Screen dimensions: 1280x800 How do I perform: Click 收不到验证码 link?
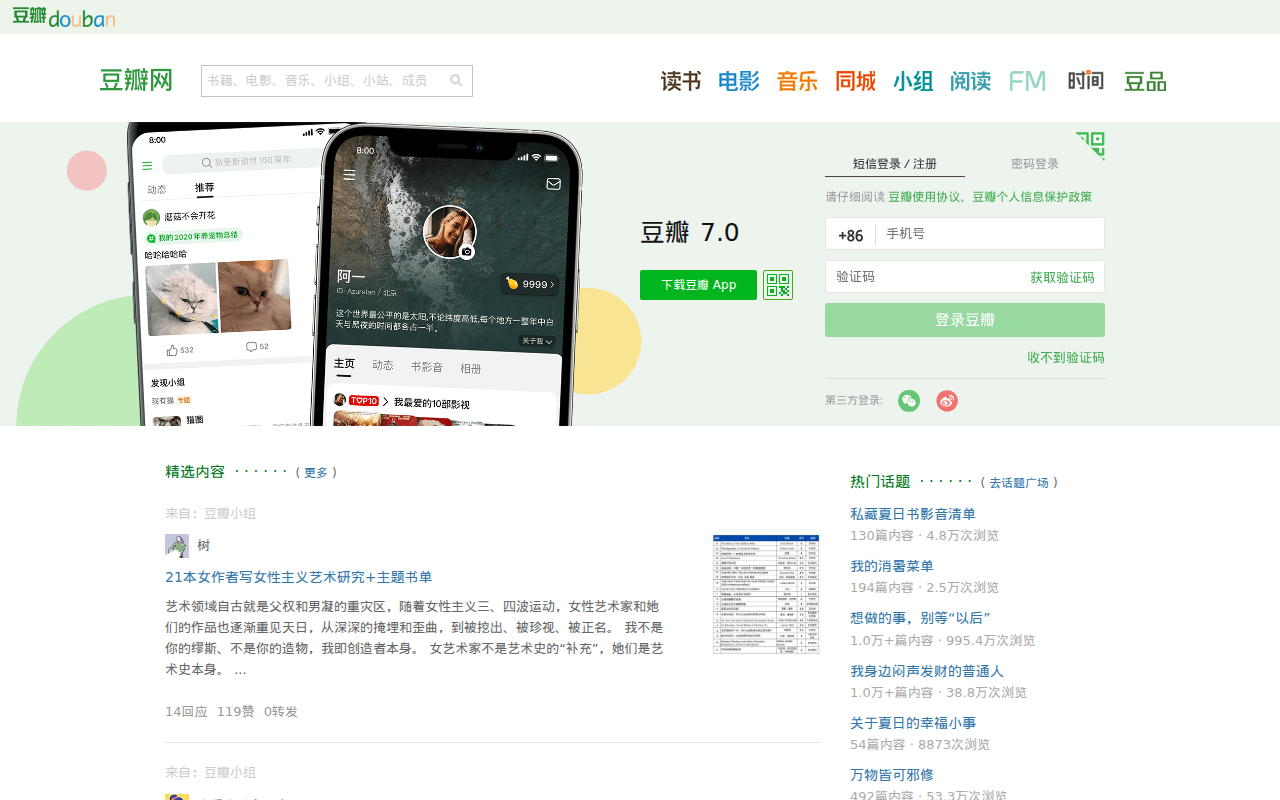tap(1066, 358)
